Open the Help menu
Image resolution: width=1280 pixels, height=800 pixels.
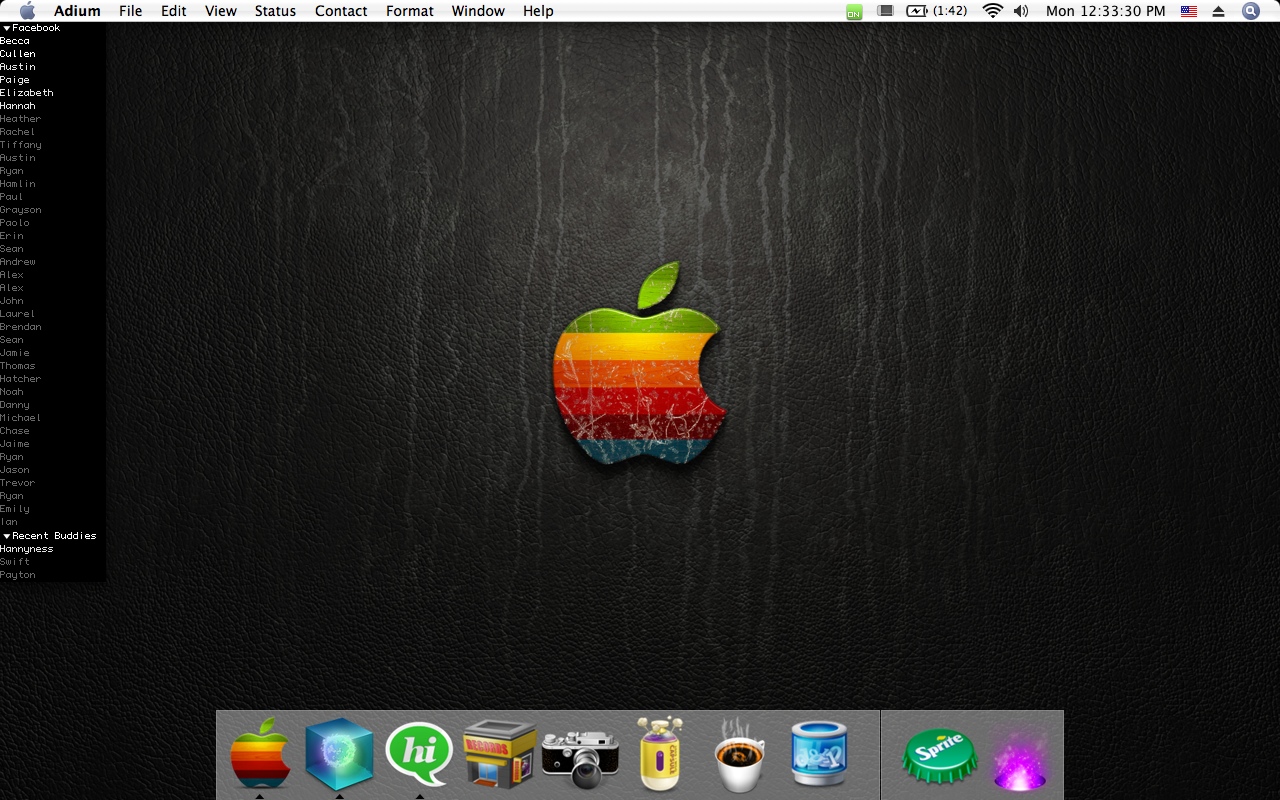click(x=538, y=11)
